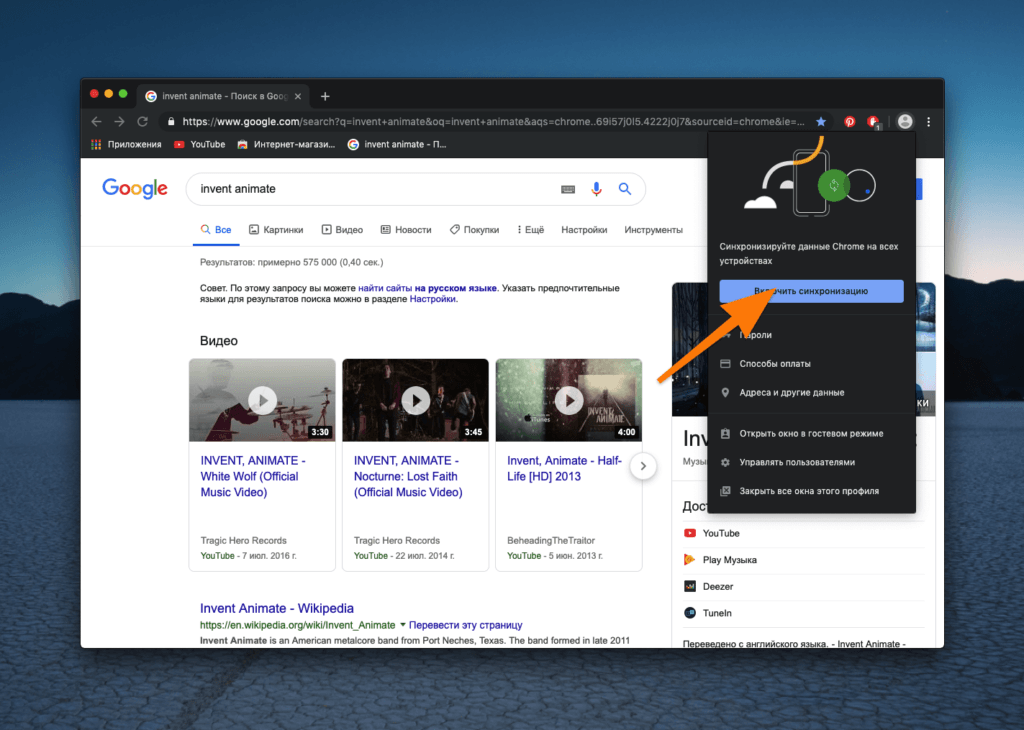Follow найти сайты на русском языке link
The width and height of the screenshot is (1024, 730).
[427, 288]
